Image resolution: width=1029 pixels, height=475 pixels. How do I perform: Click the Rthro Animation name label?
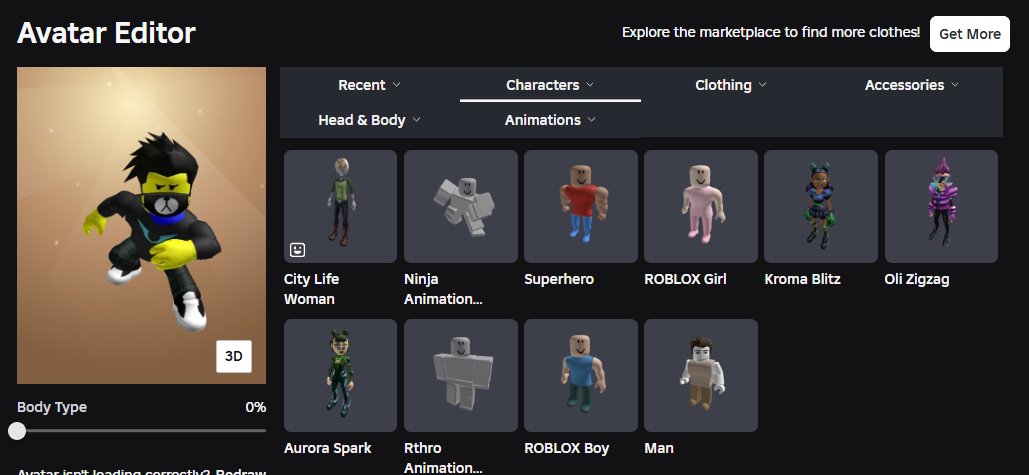[x=443, y=458]
